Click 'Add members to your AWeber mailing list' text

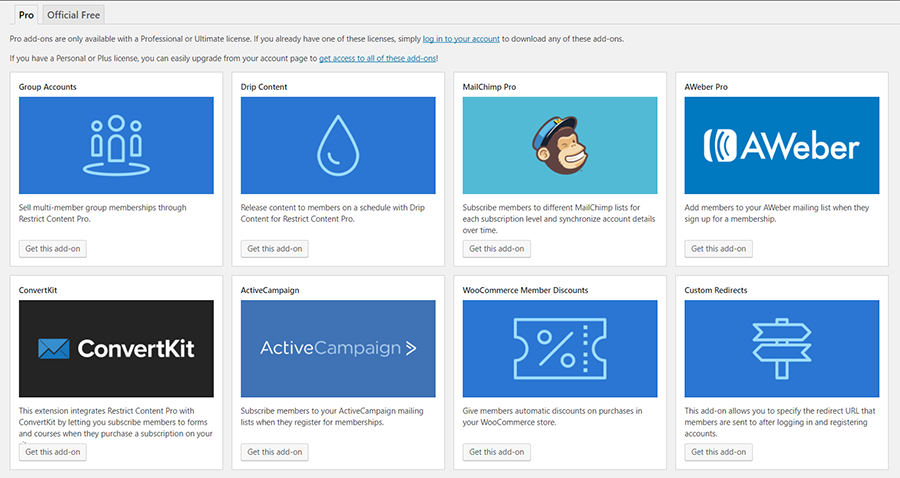pyautogui.click(x=777, y=213)
